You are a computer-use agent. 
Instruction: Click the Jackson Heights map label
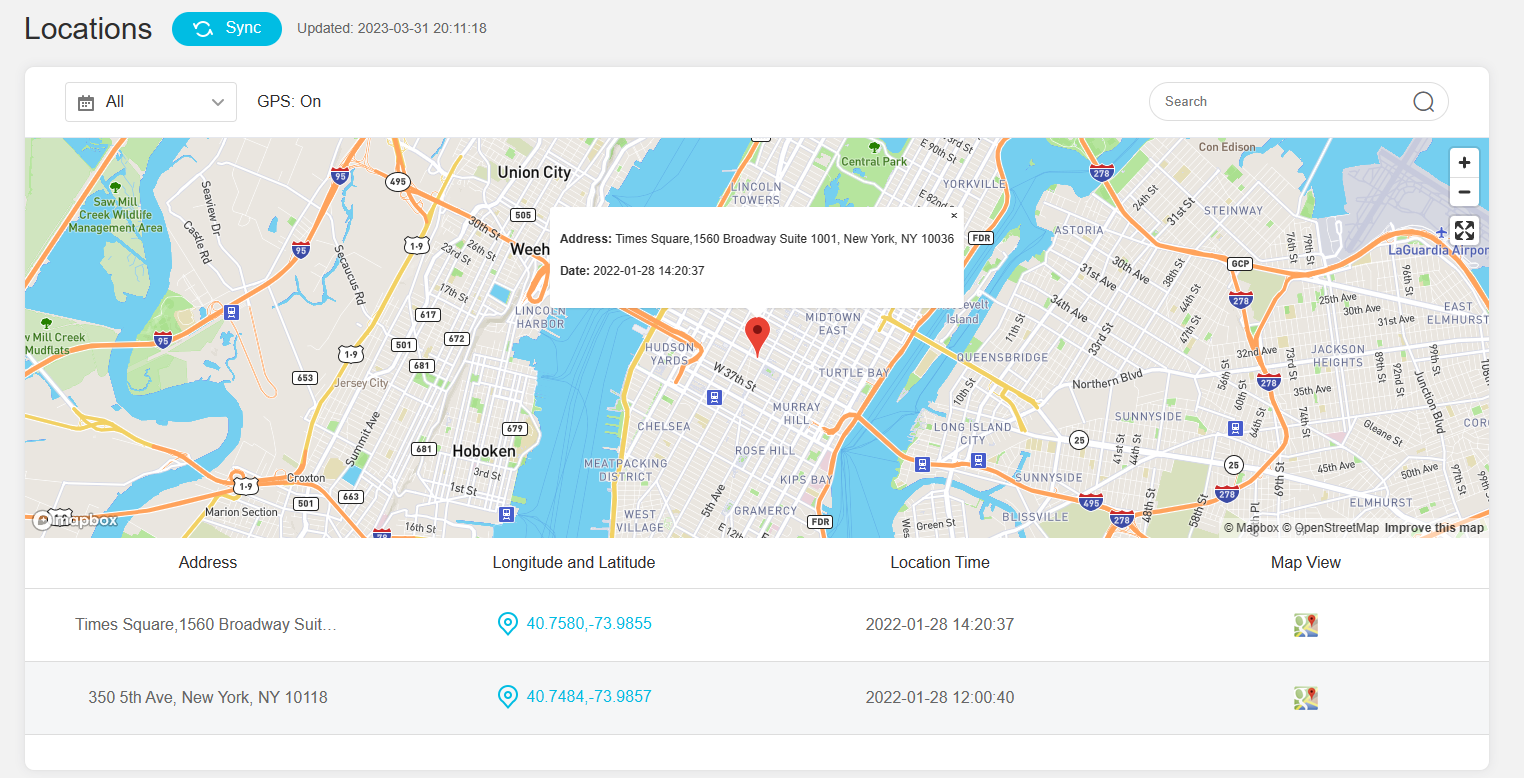(1338, 356)
